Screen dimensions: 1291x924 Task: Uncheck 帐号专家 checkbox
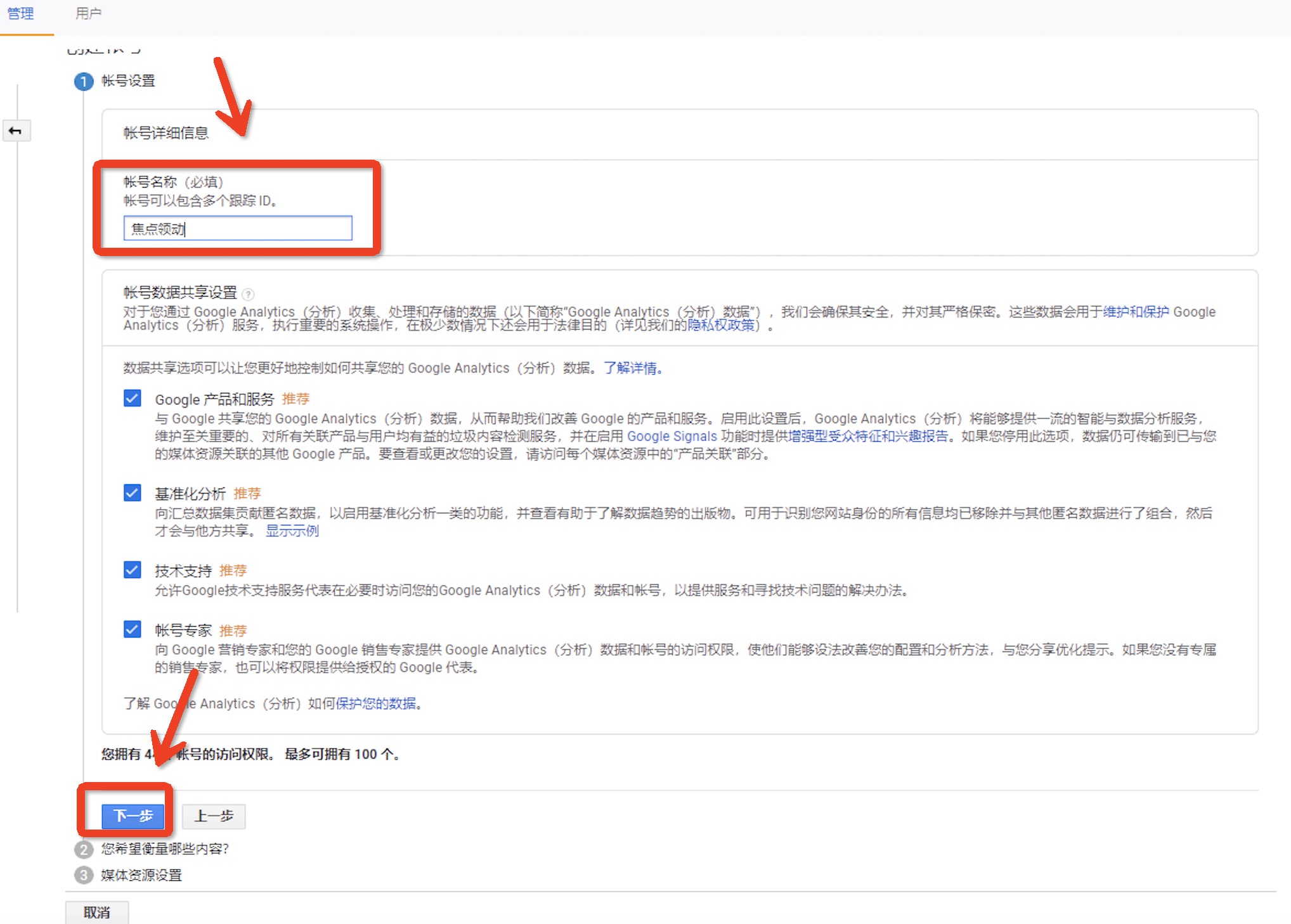click(133, 629)
